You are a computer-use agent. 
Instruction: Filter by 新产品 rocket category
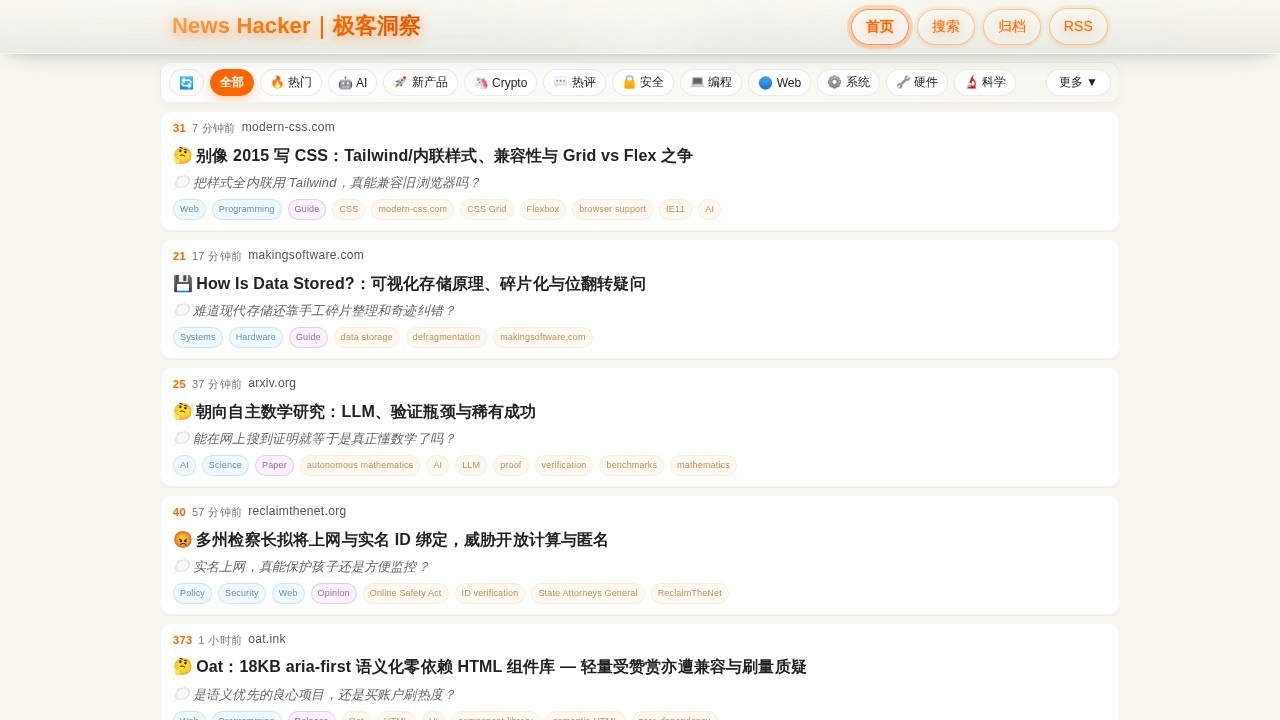click(x=420, y=83)
